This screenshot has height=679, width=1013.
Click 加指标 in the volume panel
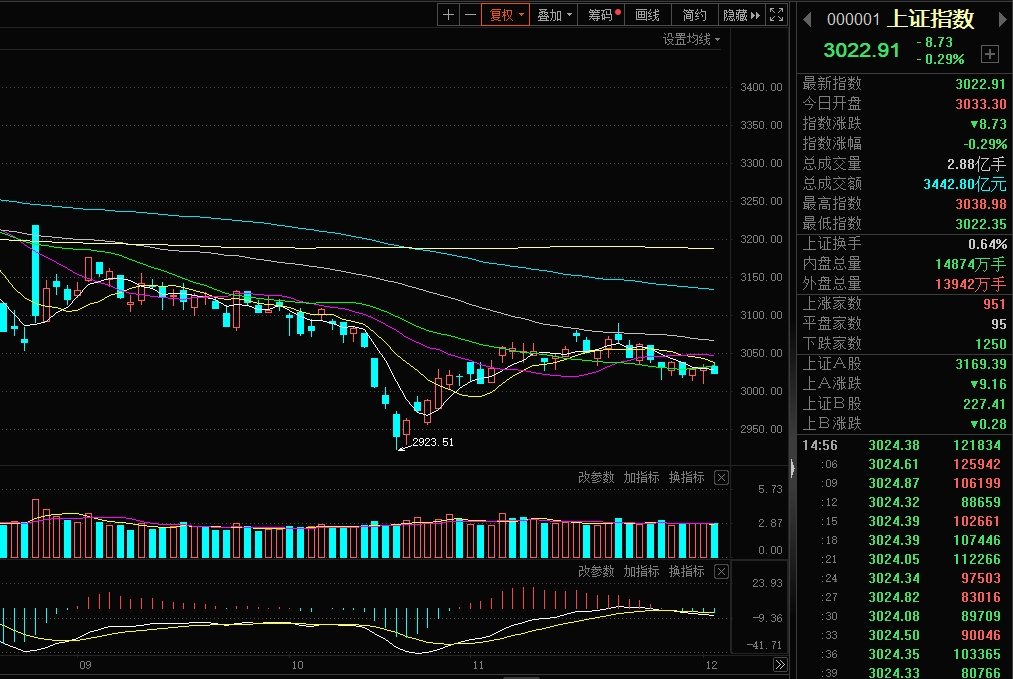[641, 478]
